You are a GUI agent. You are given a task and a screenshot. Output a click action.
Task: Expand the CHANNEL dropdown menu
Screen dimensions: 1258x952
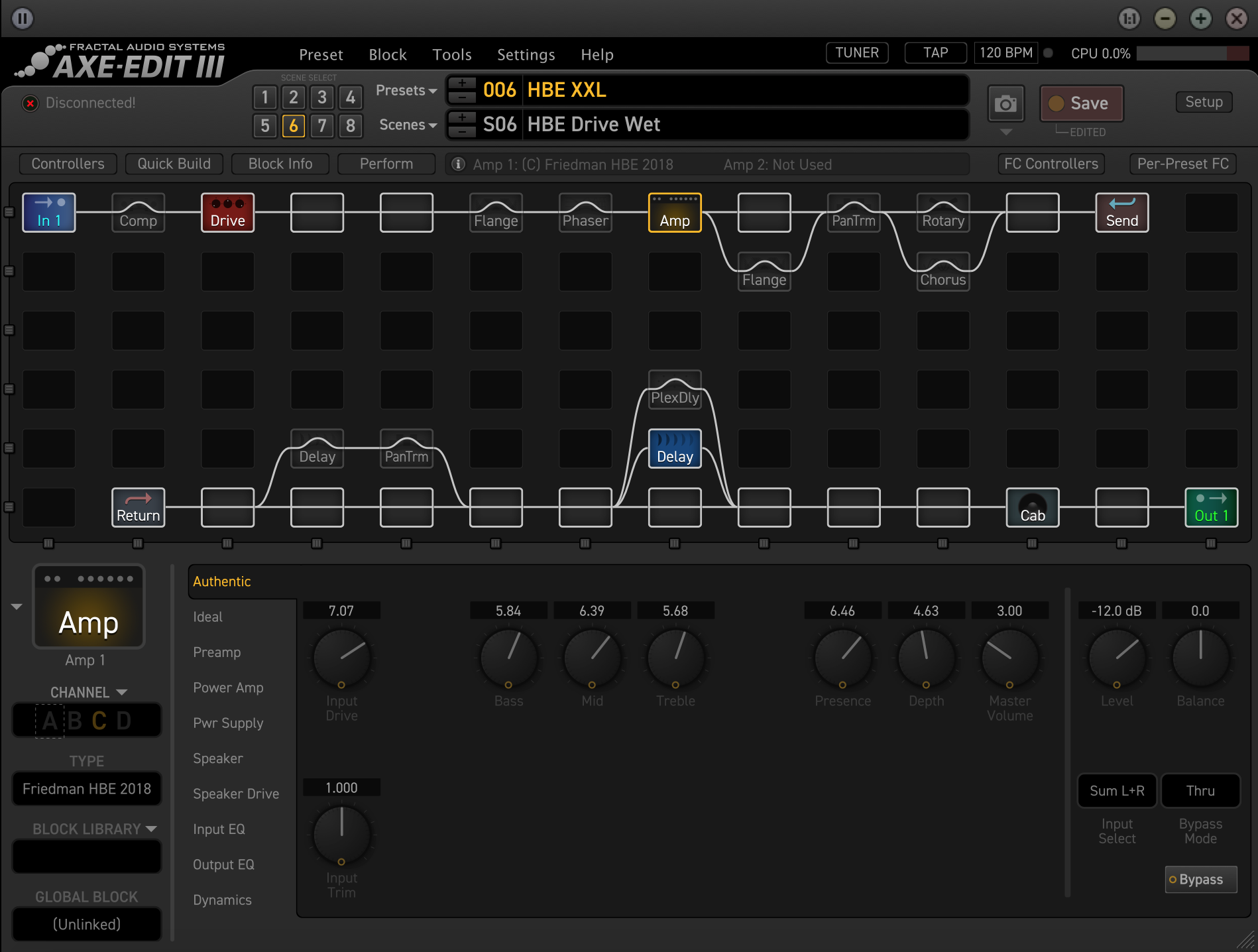coord(89,692)
